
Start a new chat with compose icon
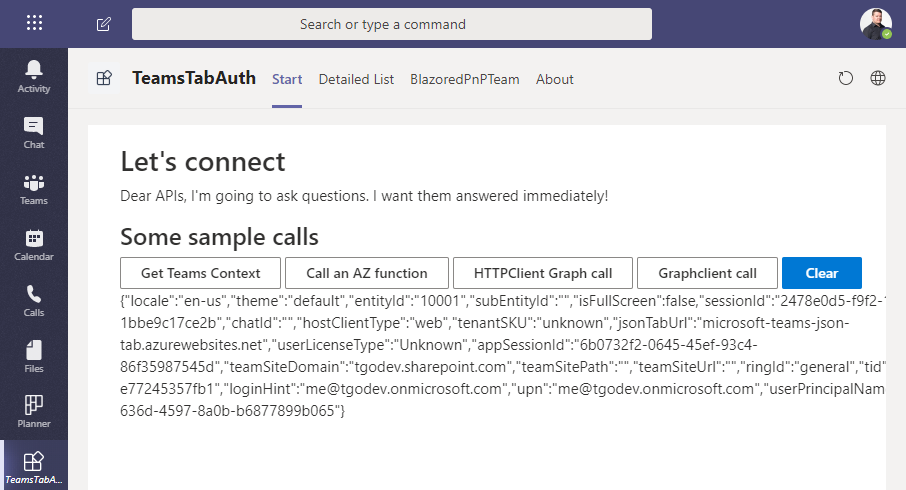(x=103, y=24)
